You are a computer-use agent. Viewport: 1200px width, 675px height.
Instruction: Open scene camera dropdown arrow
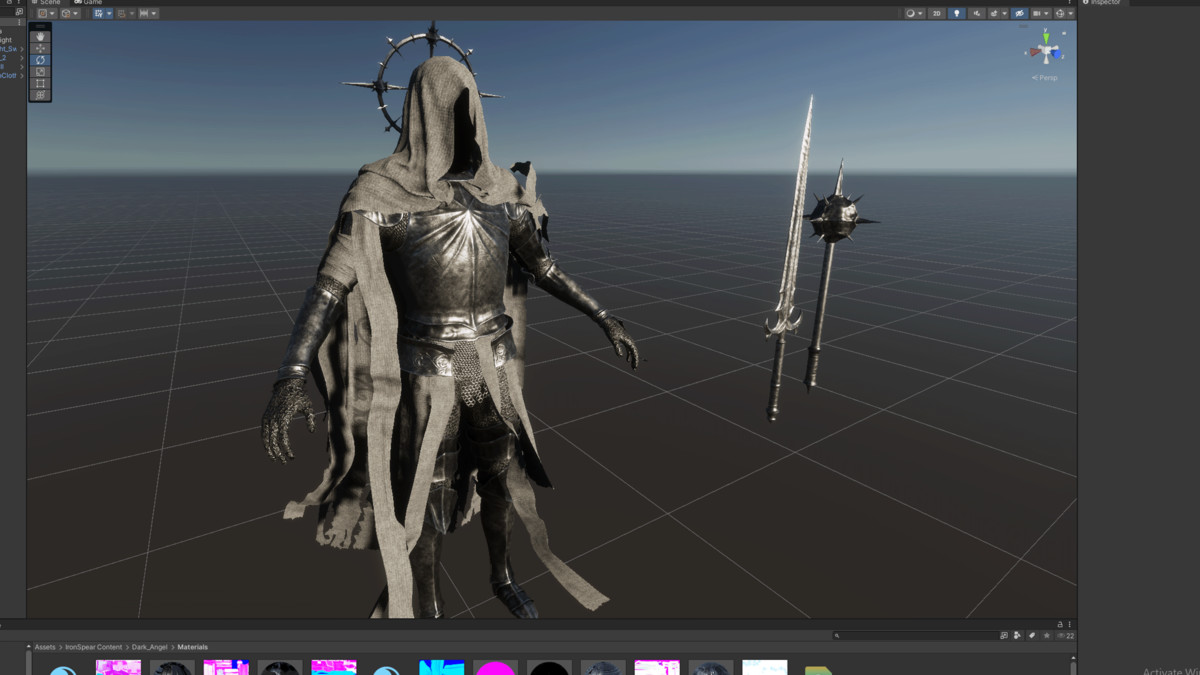coord(1046,13)
